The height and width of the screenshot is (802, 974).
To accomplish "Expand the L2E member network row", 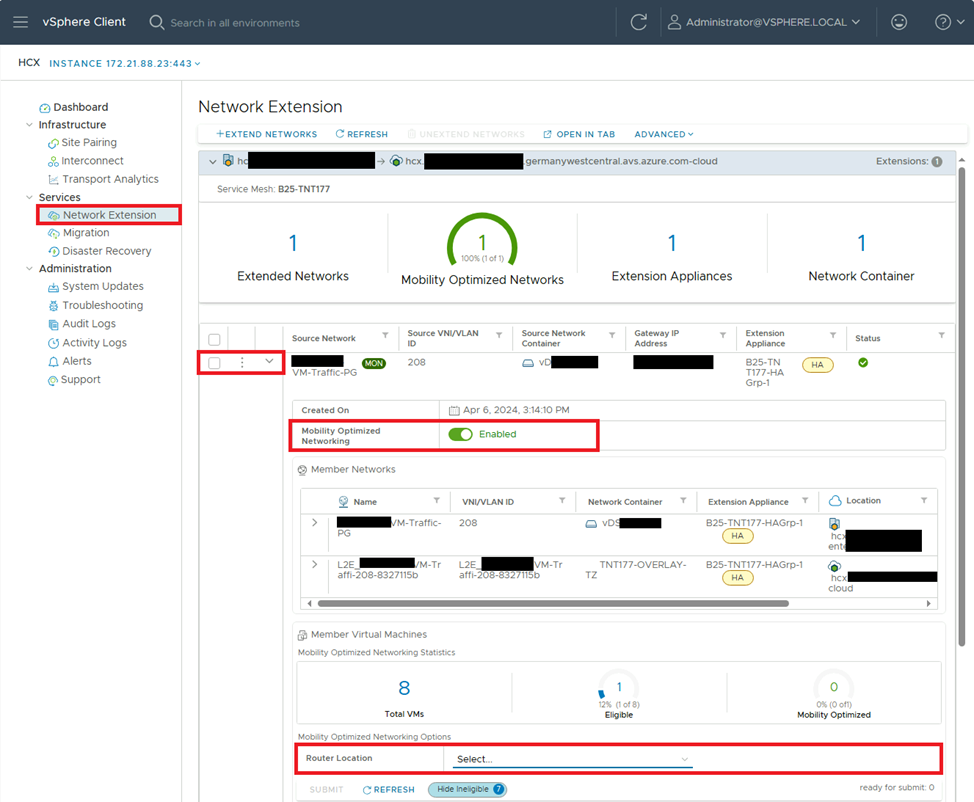I will [x=315, y=565].
